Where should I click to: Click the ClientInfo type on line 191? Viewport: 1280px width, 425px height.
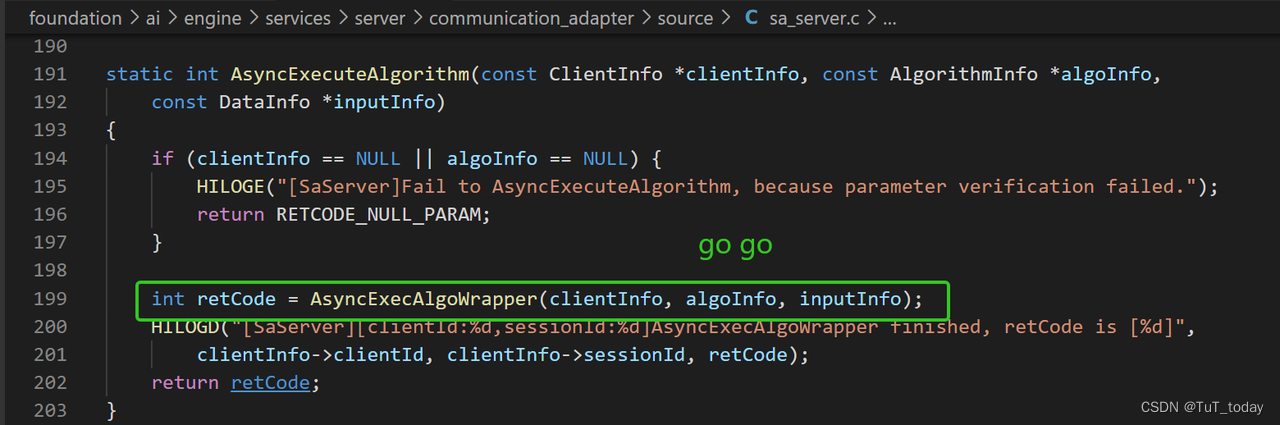607,74
